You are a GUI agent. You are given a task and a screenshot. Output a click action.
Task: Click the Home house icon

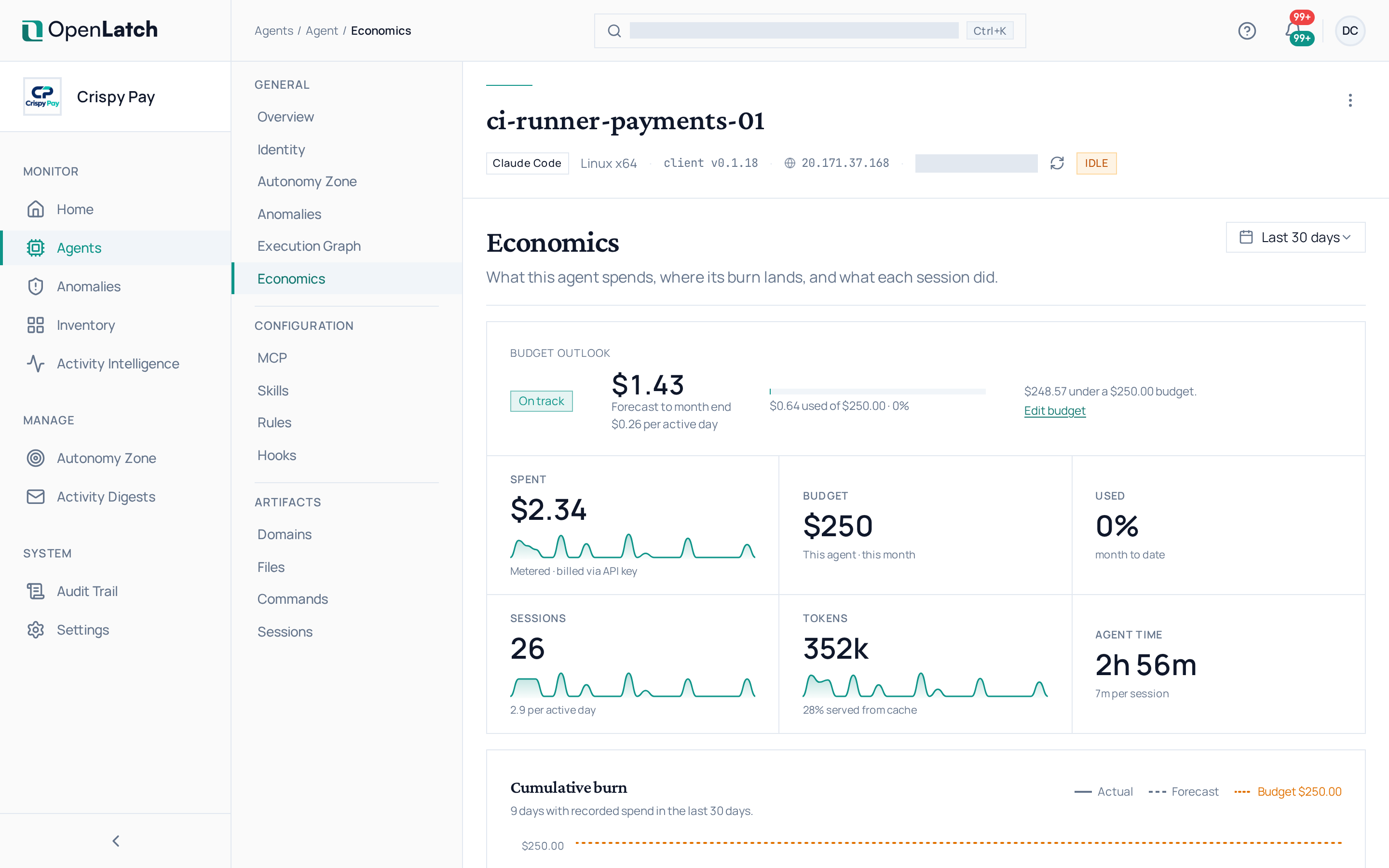tap(36, 209)
